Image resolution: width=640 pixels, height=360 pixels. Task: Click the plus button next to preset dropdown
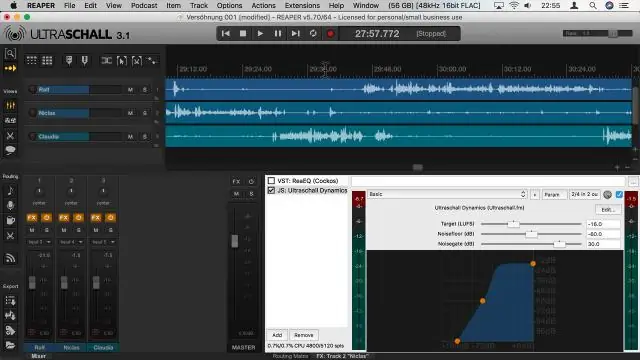[535, 195]
